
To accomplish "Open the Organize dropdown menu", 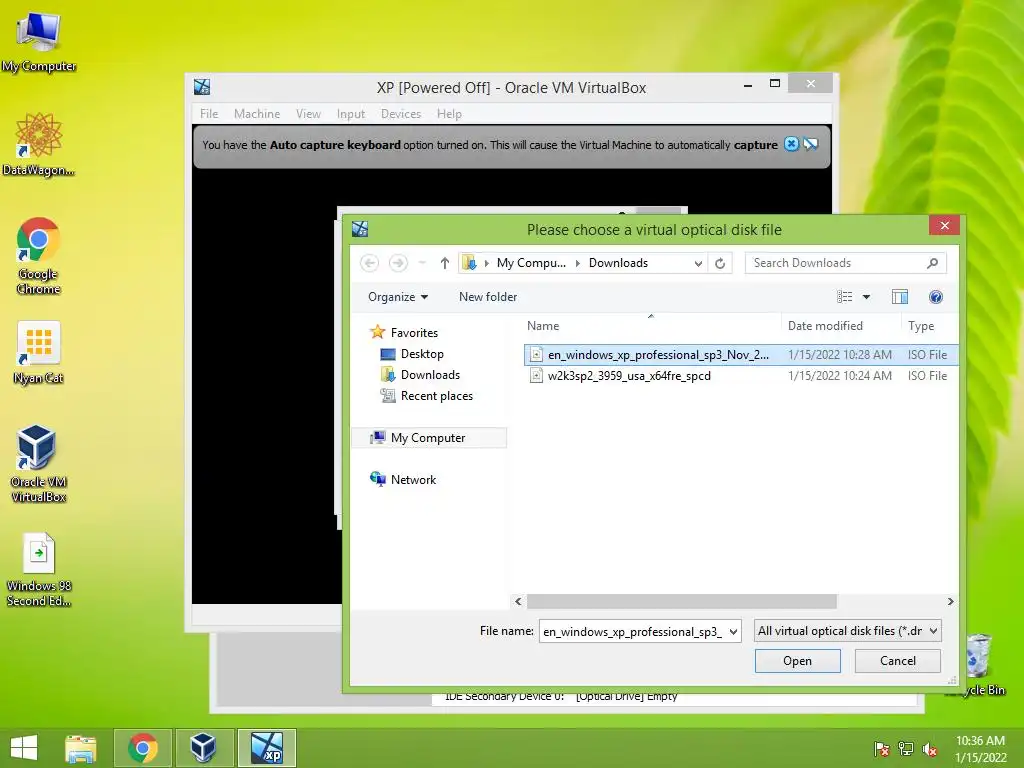I will tap(398, 297).
